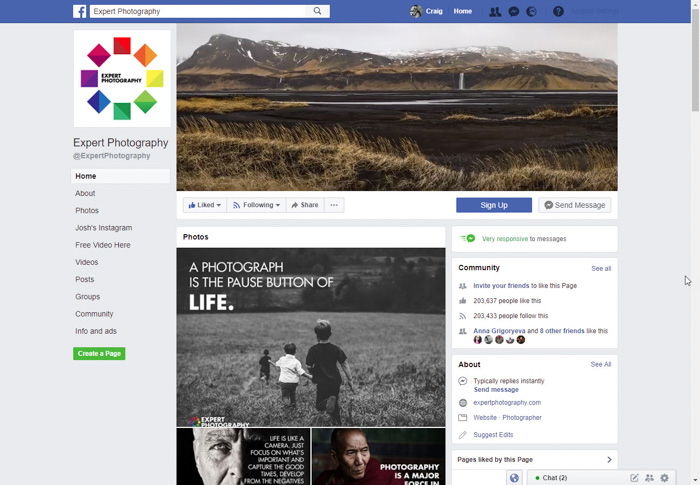This screenshot has width=700, height=485.
Task: Open Anna Grigoryeva's profile link
Action: pos(499,331)
